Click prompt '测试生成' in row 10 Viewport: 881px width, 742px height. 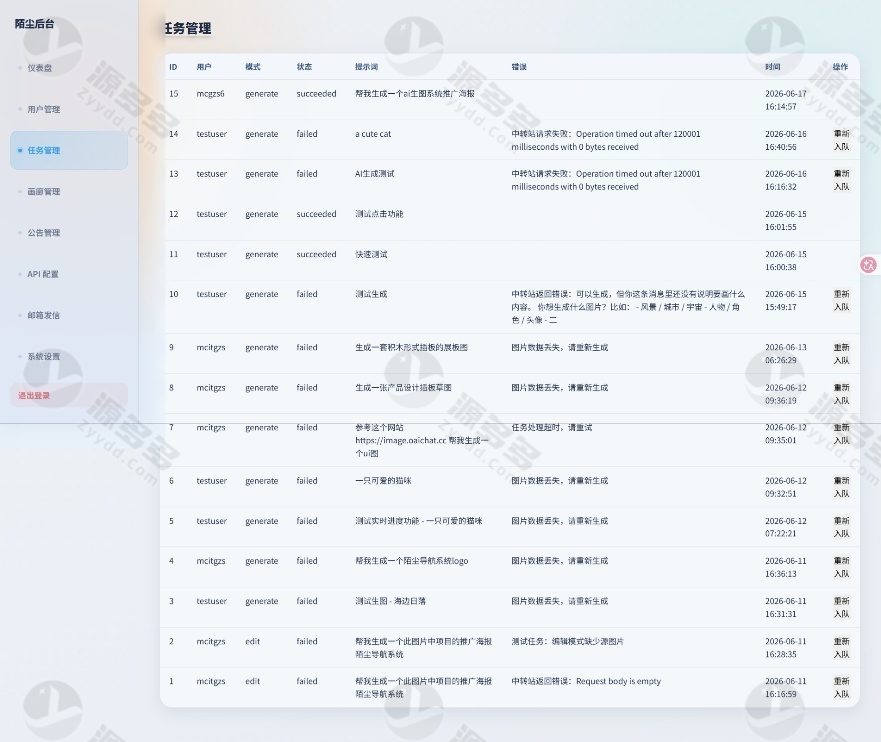pyautogui.click(x=371, y=294)
